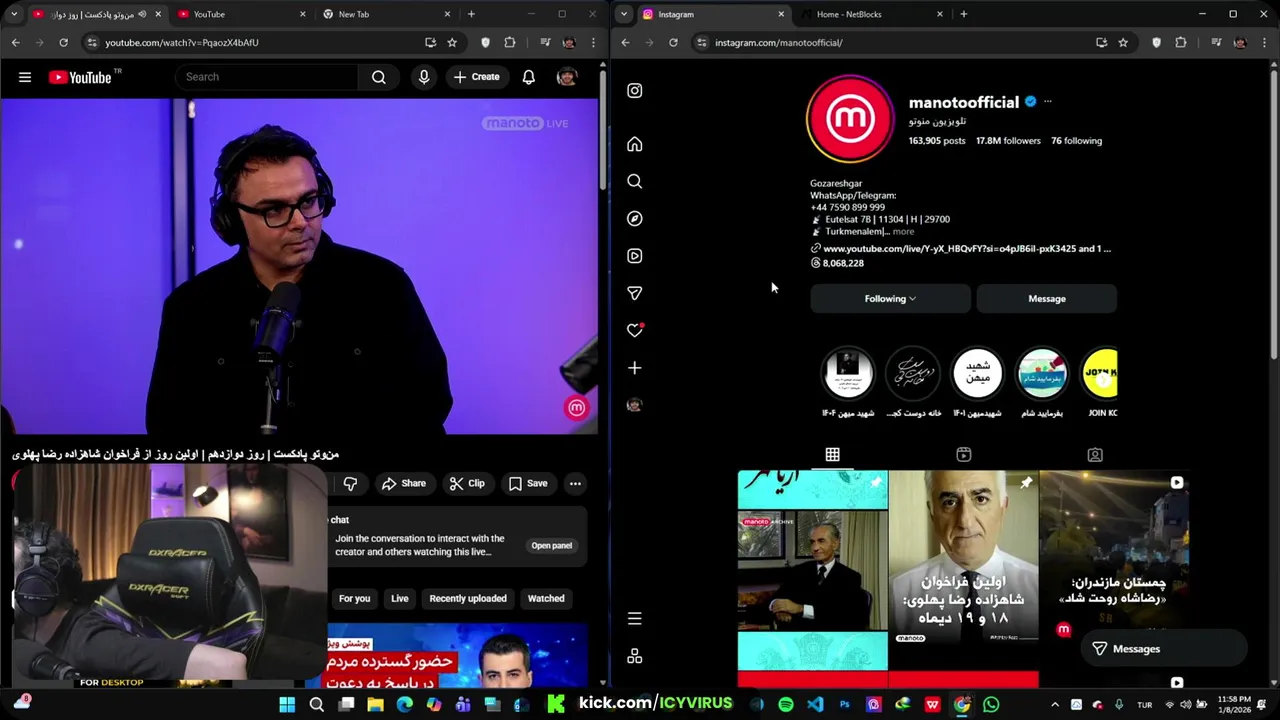View the 76 following list
Viewport: 1280px width, 720px height.
[x=1076, y=141]
